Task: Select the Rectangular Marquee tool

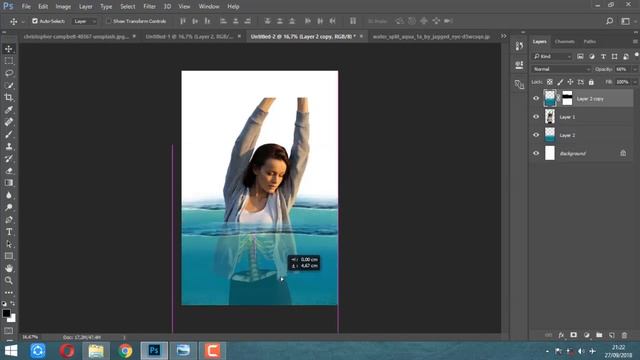Action: click(x=9, y=61)
